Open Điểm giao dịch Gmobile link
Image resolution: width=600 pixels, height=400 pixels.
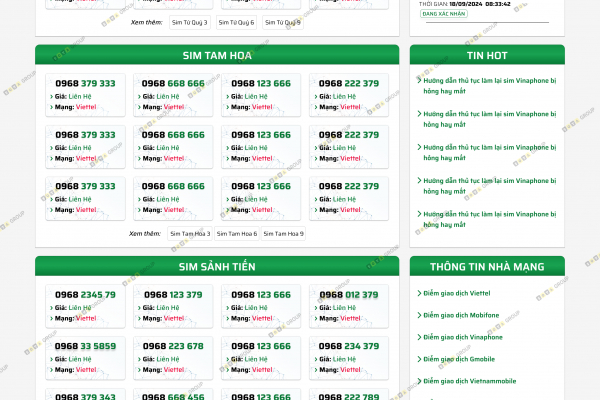coord(459,359)
